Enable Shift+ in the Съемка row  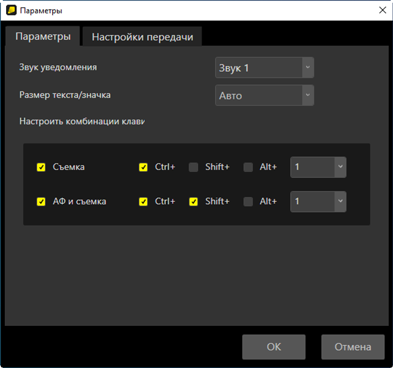(193, 167)
